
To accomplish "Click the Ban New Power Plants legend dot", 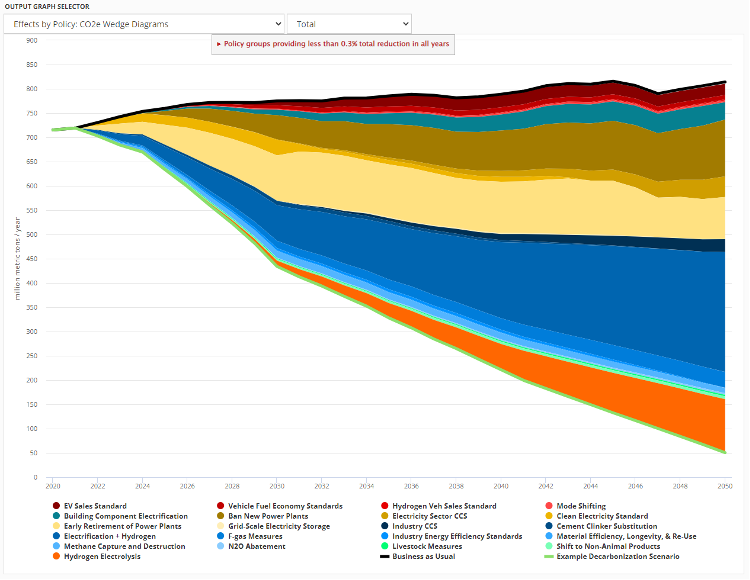I will point(220,516).
